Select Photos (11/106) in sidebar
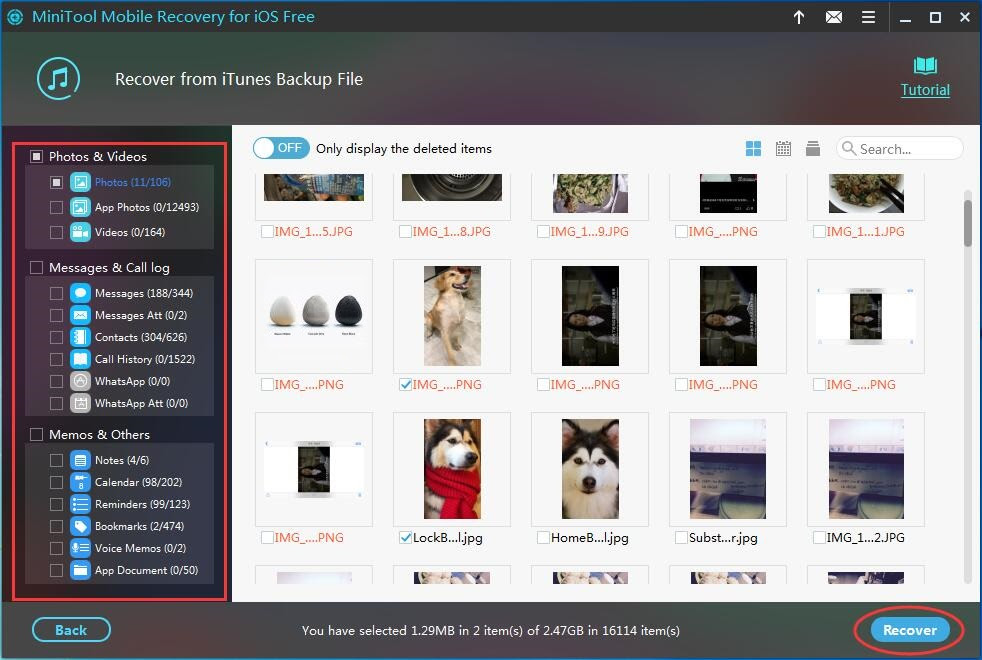Screen dimensions: 982x660 click(133, 182)
